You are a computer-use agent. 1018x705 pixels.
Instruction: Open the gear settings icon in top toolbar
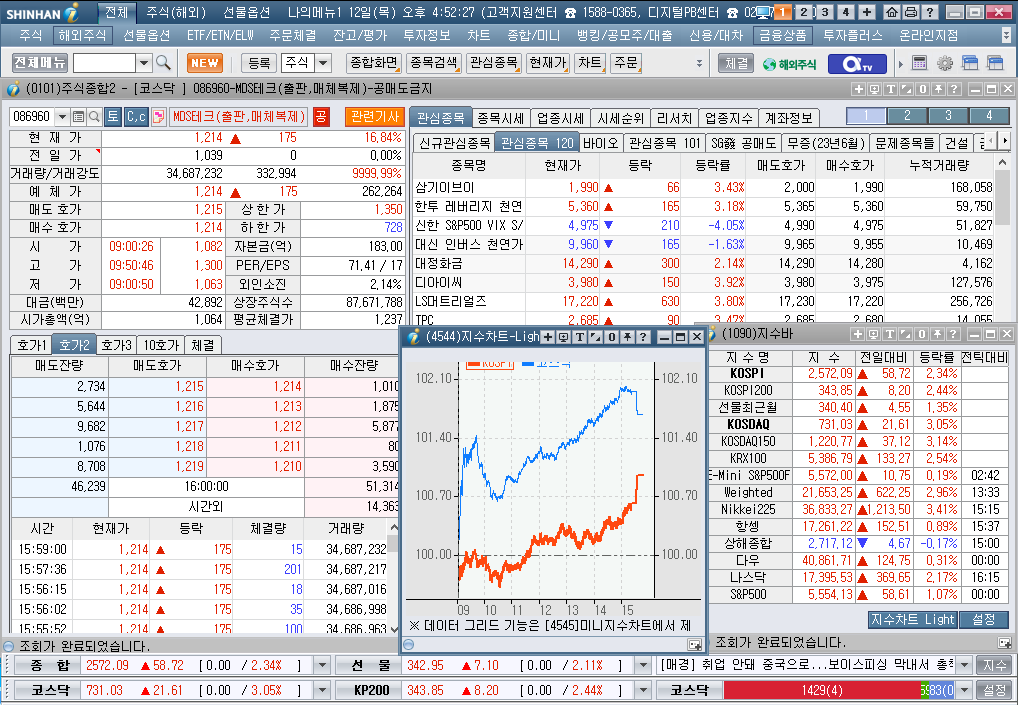[945, 63]
